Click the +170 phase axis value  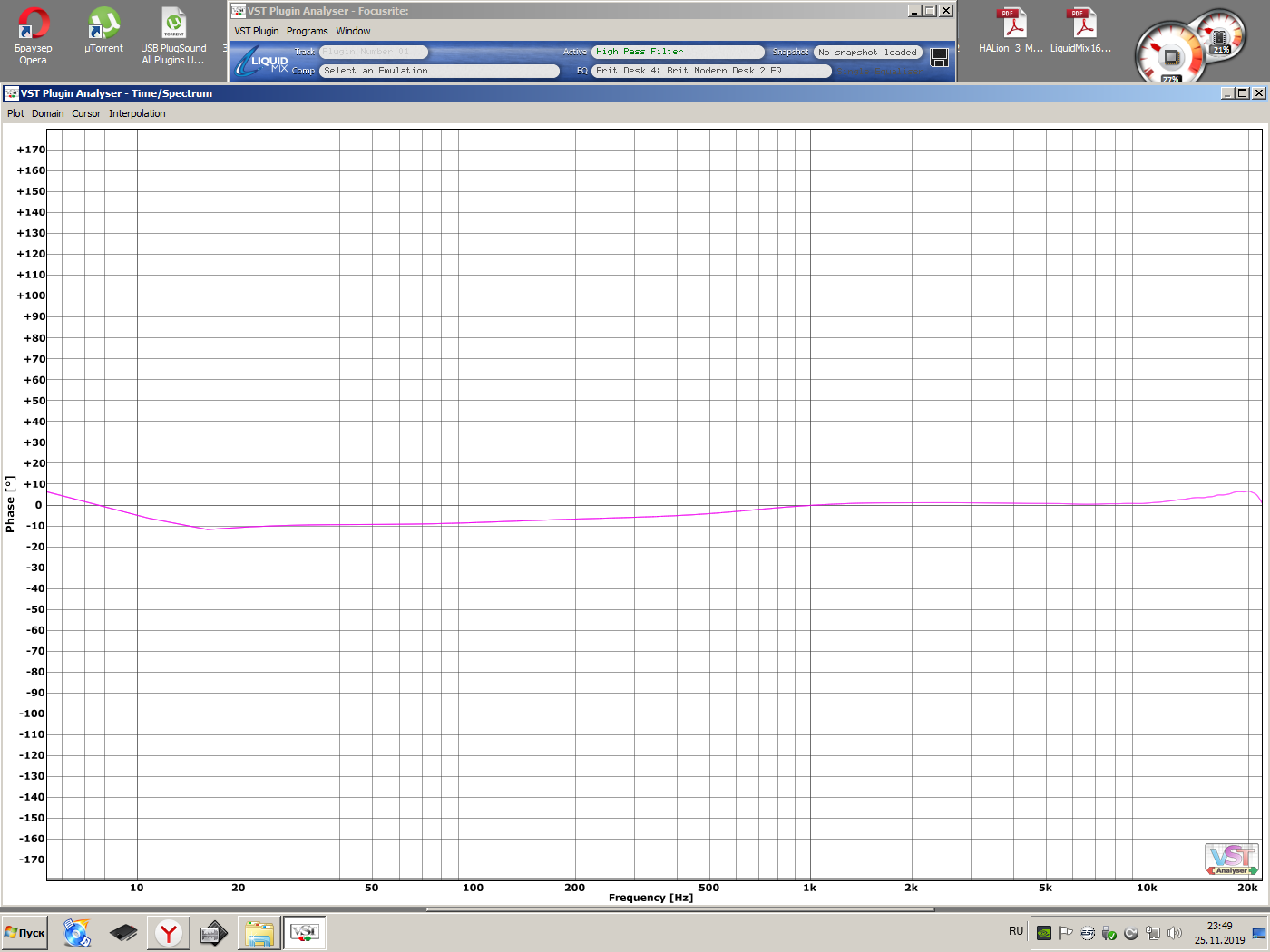coord(31,150)
